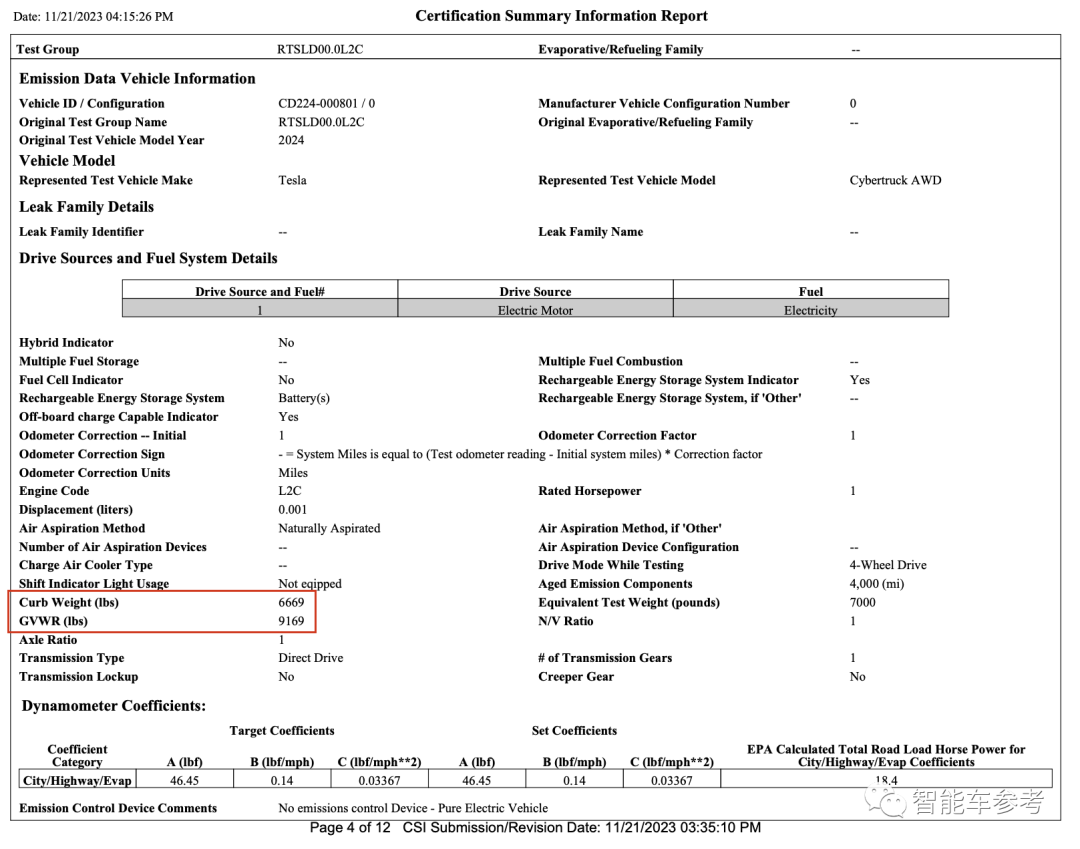
Task: Click the Curb Weight value 6669
Action: [x=291, y=603]
